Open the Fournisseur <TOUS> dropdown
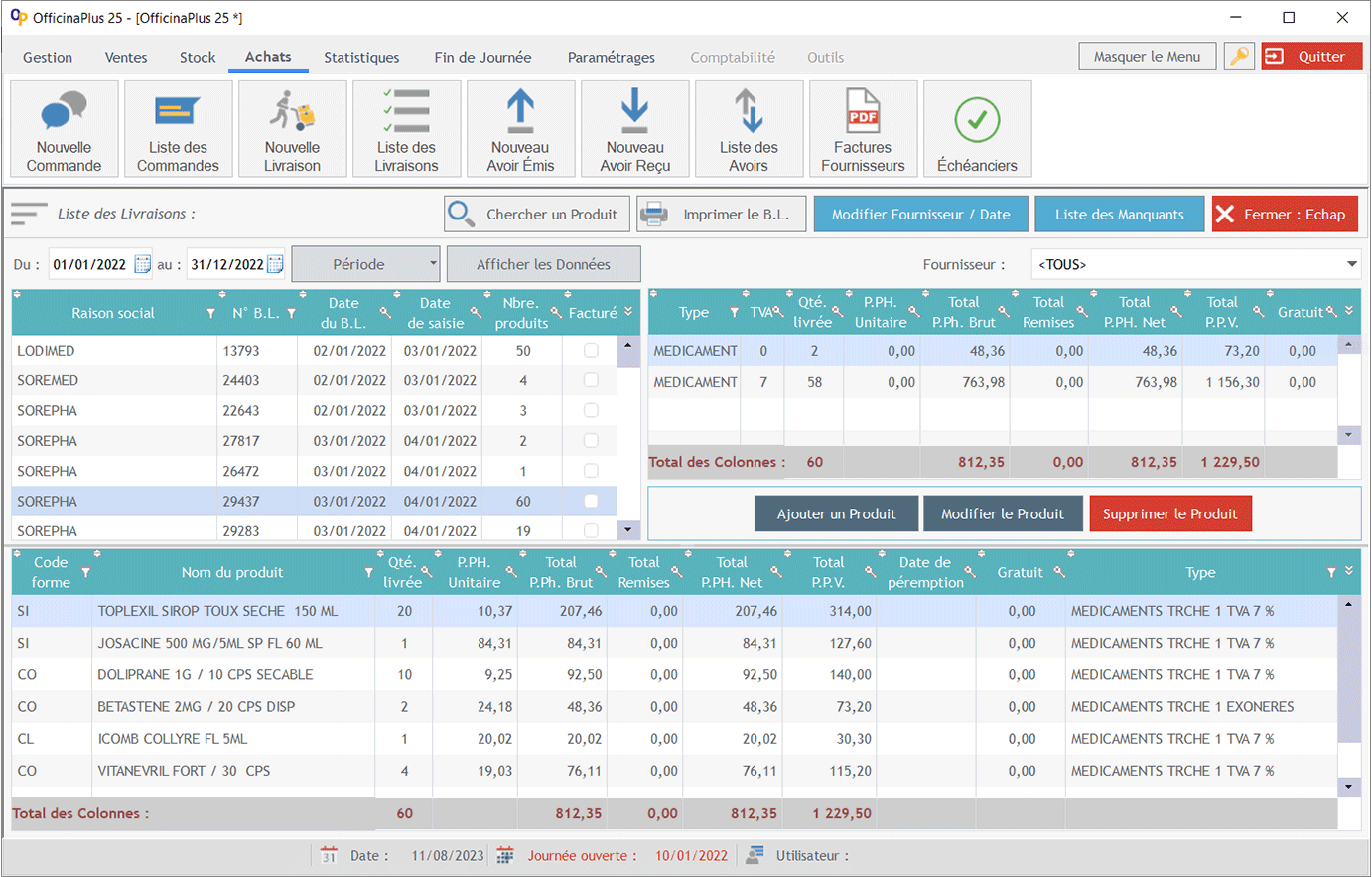Image resolution: width=1372 pixels, height=877 pixels. pos(1351,264)
